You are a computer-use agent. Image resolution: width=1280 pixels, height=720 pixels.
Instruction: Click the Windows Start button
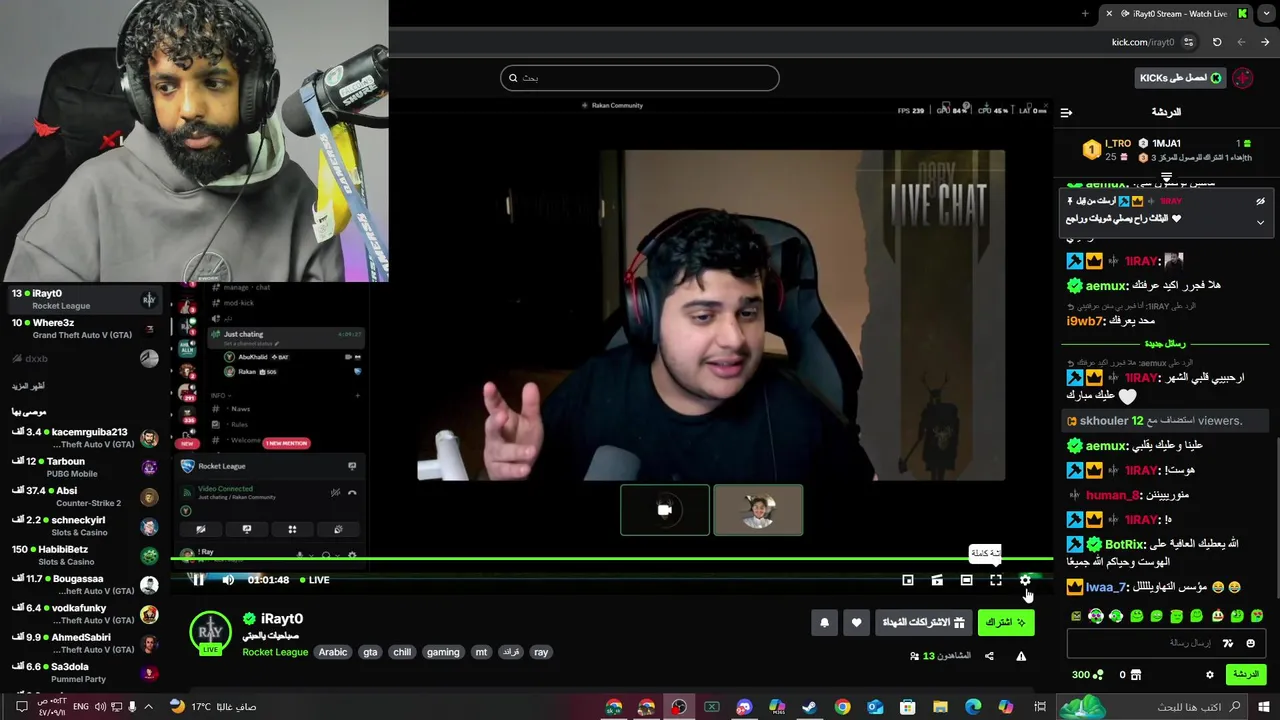click(1265, 707)
